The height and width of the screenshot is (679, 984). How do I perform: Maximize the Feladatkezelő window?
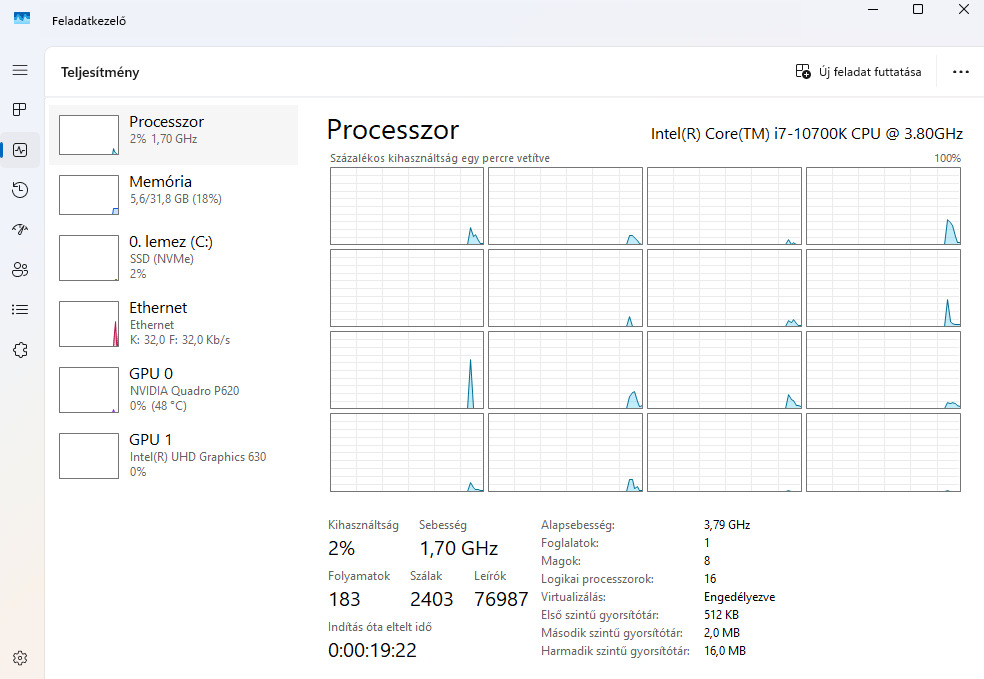click(918, 9)
